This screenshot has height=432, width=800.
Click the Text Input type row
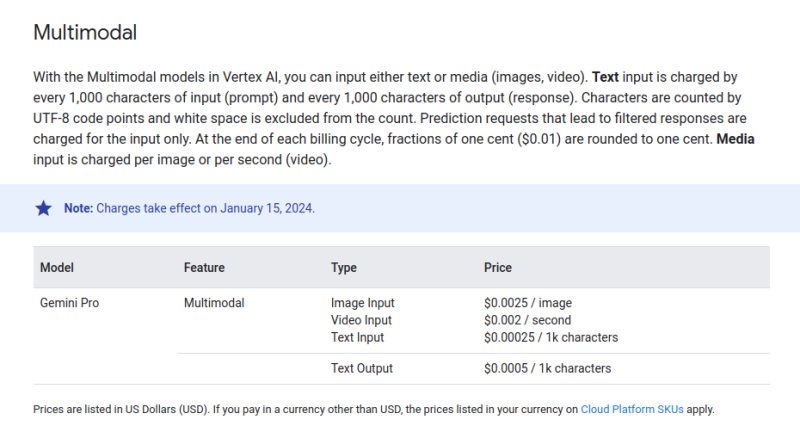click(357, 337)
